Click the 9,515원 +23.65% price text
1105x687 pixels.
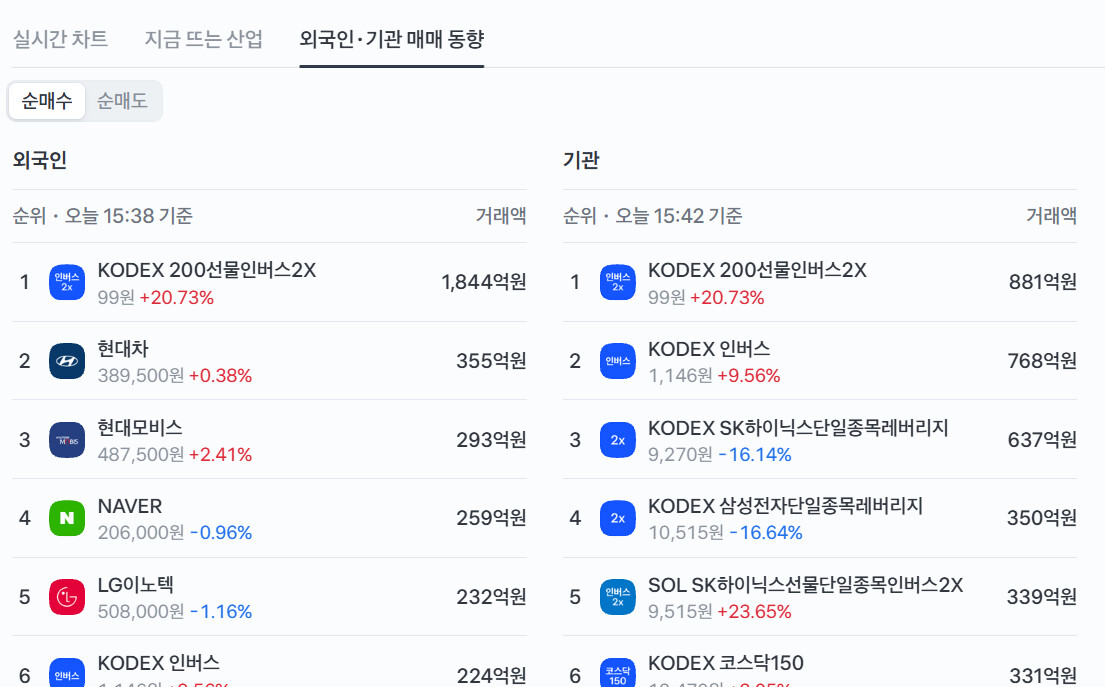click(720, 612)
